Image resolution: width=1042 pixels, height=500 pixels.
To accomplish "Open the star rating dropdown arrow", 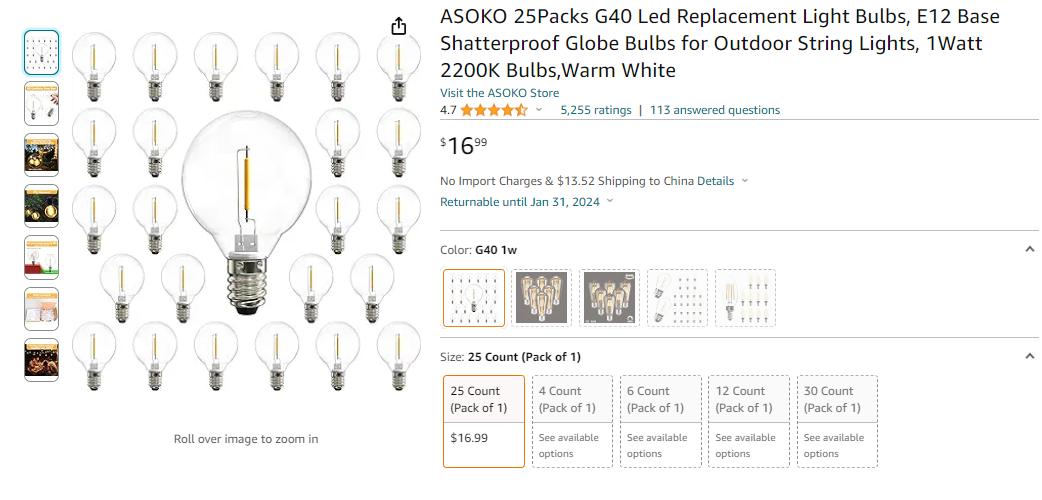I will pos(539,110).
